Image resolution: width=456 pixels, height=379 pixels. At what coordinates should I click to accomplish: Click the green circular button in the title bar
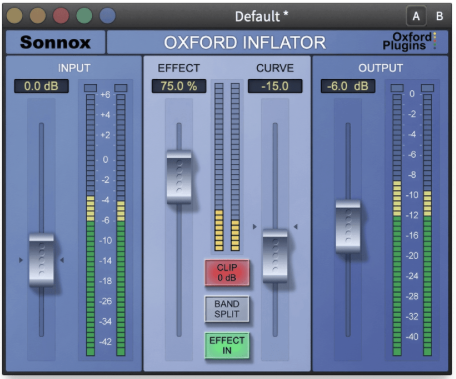tap(84, 15)
